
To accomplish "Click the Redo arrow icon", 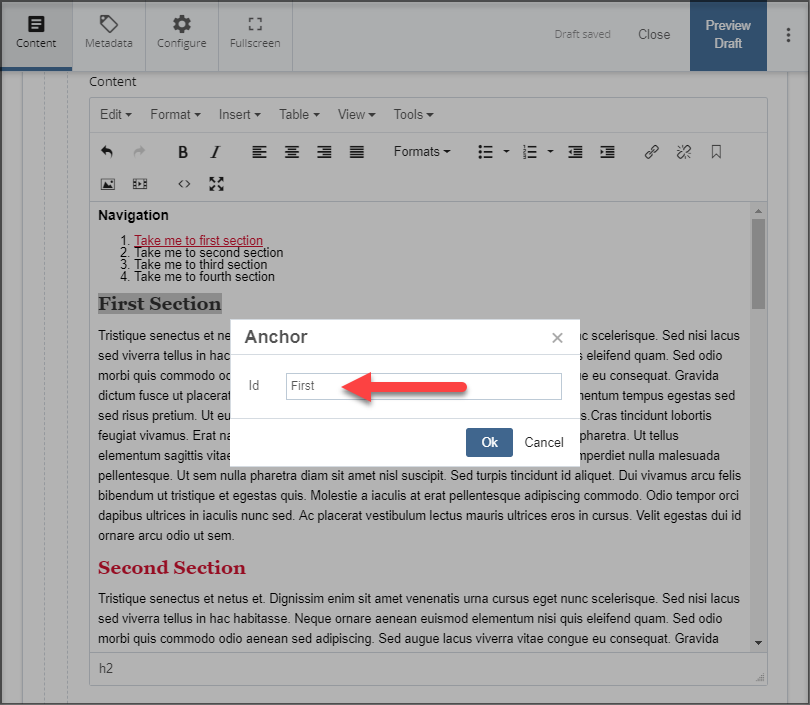I will tap(139, 152).
